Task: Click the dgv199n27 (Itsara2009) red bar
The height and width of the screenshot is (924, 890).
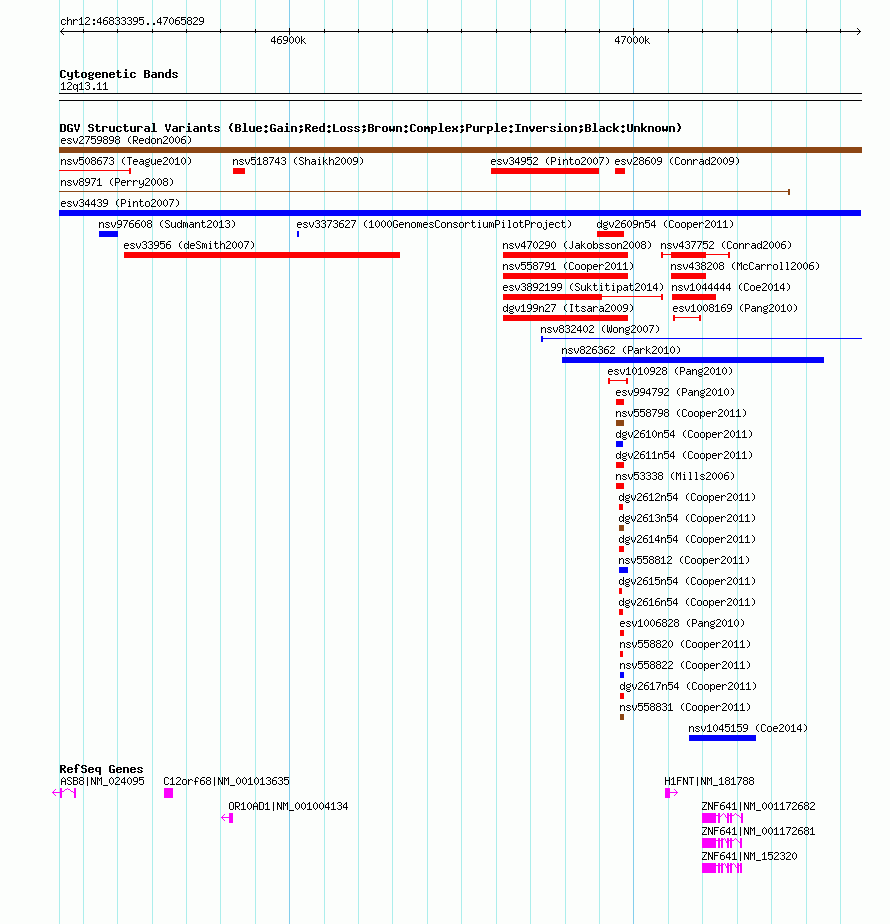Action: pos(565,318)
